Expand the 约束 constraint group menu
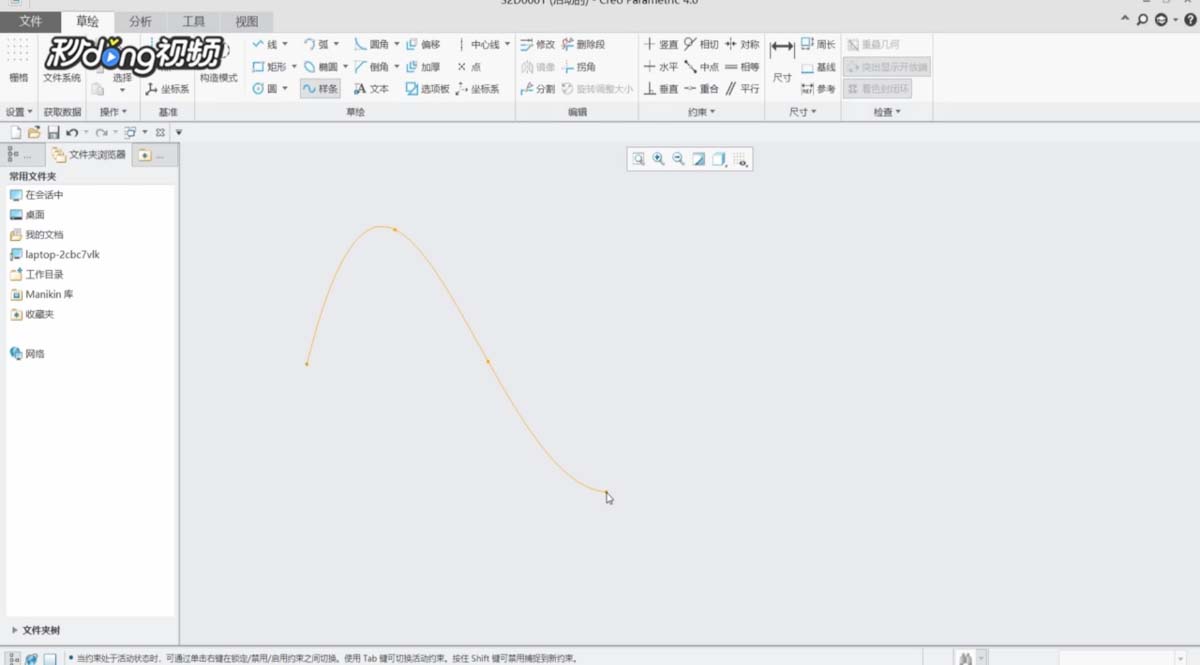 [x=701, y=112]
